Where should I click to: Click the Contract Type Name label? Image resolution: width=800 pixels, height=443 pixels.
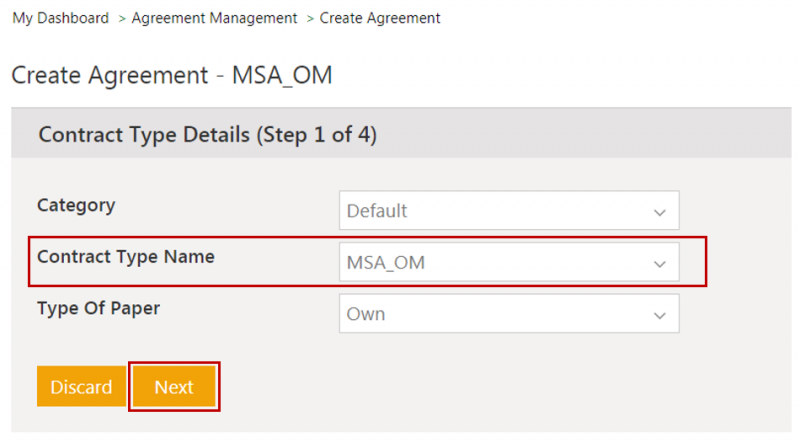pyautogui.click(x=126, y=256)
